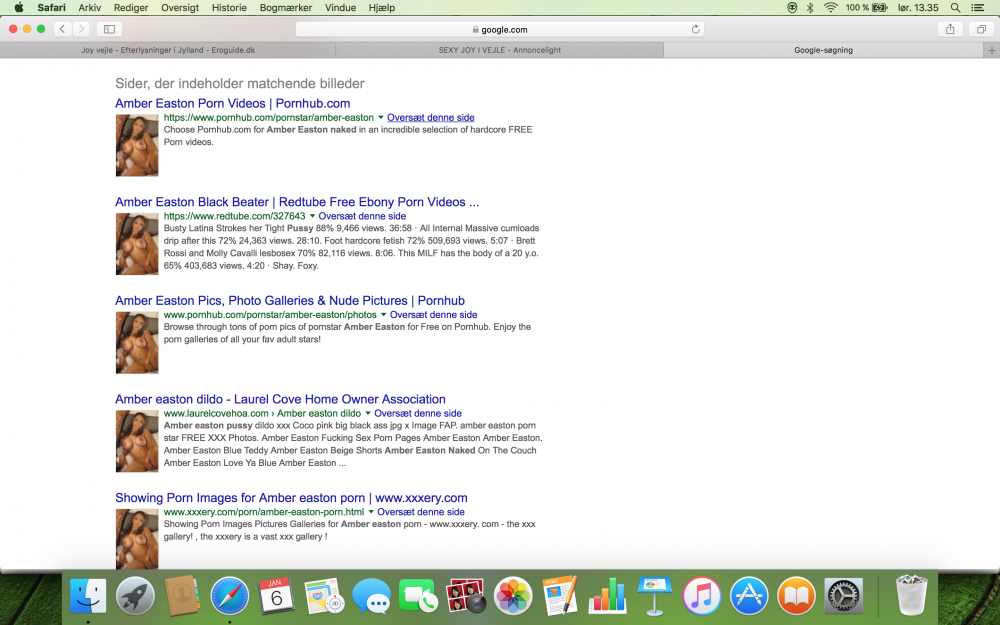The width and height of the screenshot is (1000, 625).
Task: Expand the arrow beside the amber-easton/photos URL
Action: tap(383, 314)
